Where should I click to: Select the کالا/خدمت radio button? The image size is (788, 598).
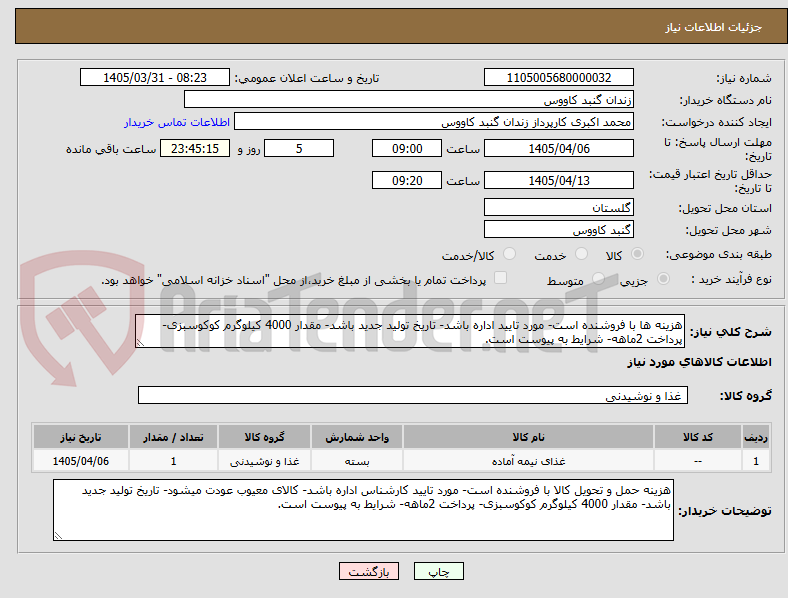[510, 254]
